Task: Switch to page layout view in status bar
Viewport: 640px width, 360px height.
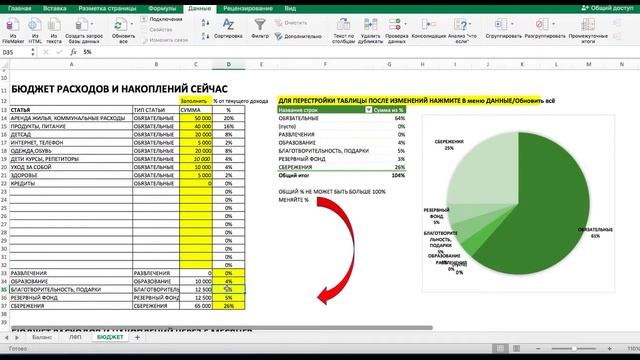Action: pos(516,348)
